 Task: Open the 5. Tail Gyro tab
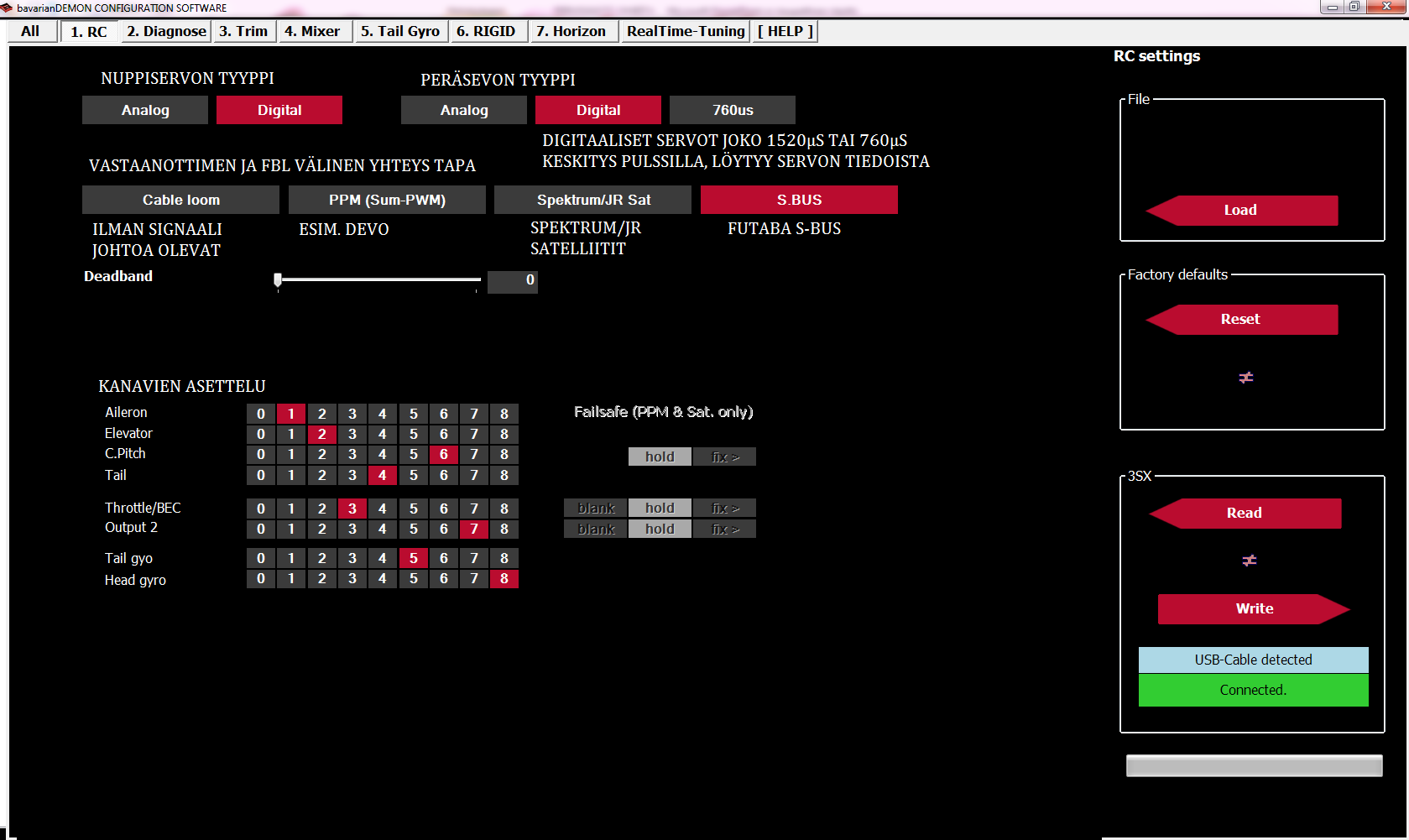[400, 31]
